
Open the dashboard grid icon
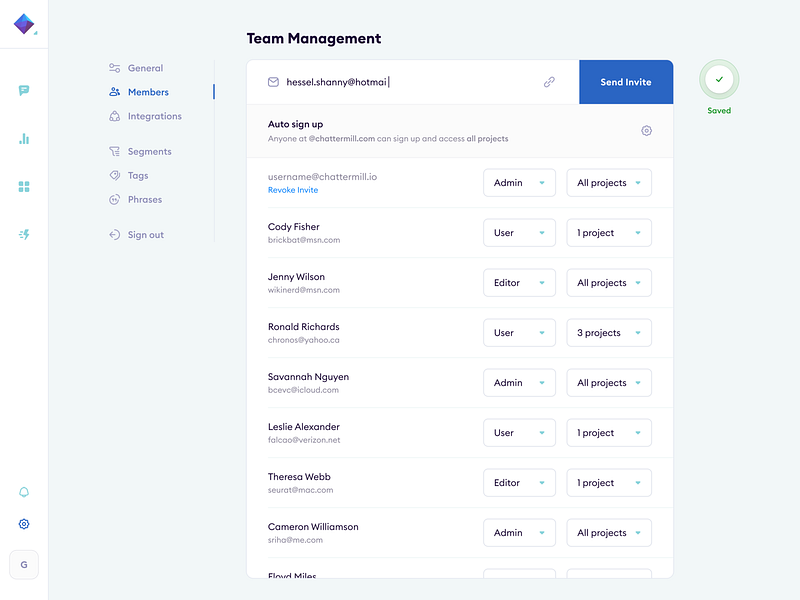pyautogui.click(x=24, y=187)
